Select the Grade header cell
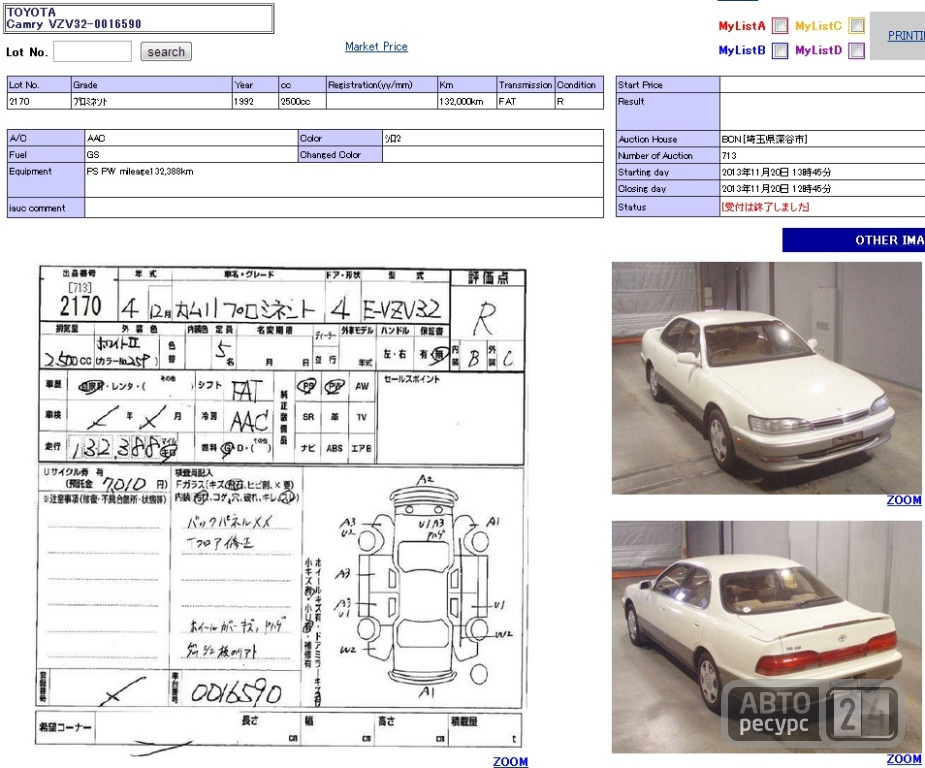The image size is (925, 768). pyautogui.click(x=152, y=84)
